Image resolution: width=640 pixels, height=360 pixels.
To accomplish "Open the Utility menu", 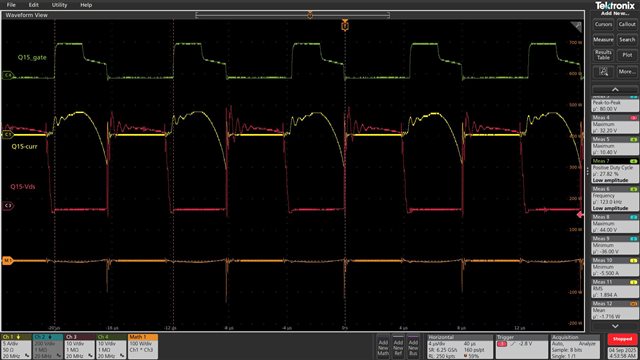I will [59, 5].
